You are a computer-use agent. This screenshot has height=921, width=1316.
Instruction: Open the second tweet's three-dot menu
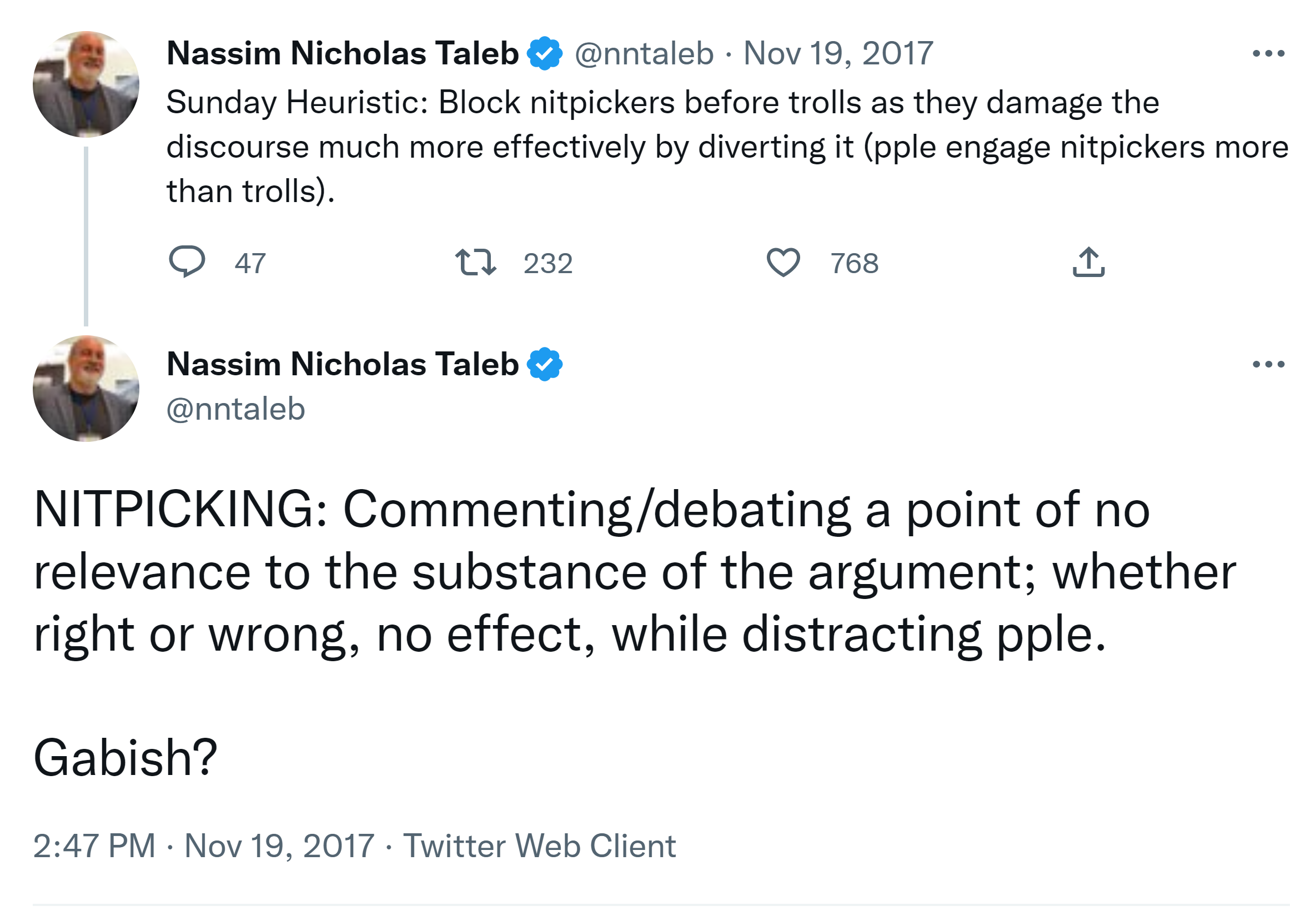point(1268,364)
